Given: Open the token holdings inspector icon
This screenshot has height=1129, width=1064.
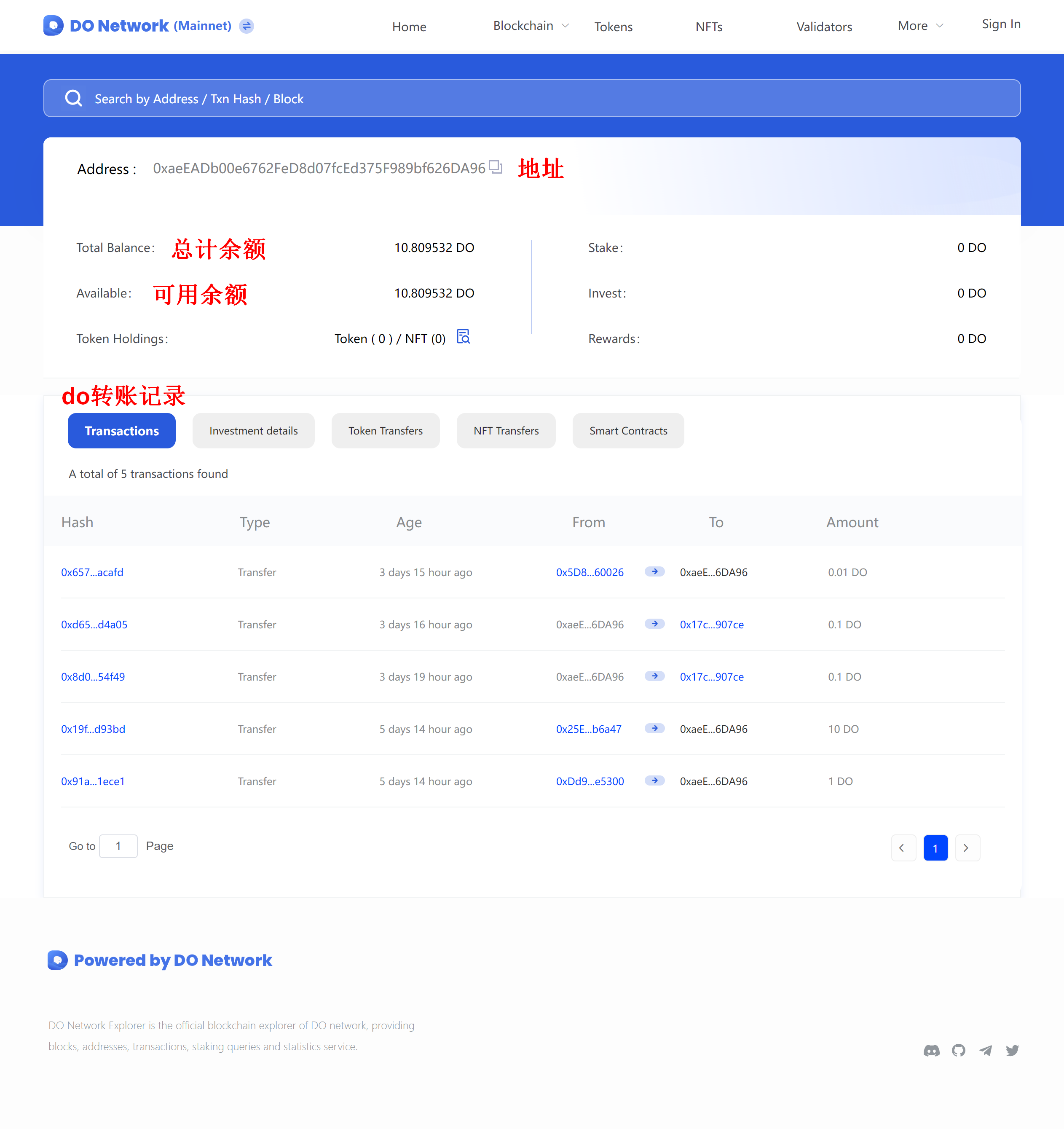Looking at the screenshot, I should (x=463, y=337).
